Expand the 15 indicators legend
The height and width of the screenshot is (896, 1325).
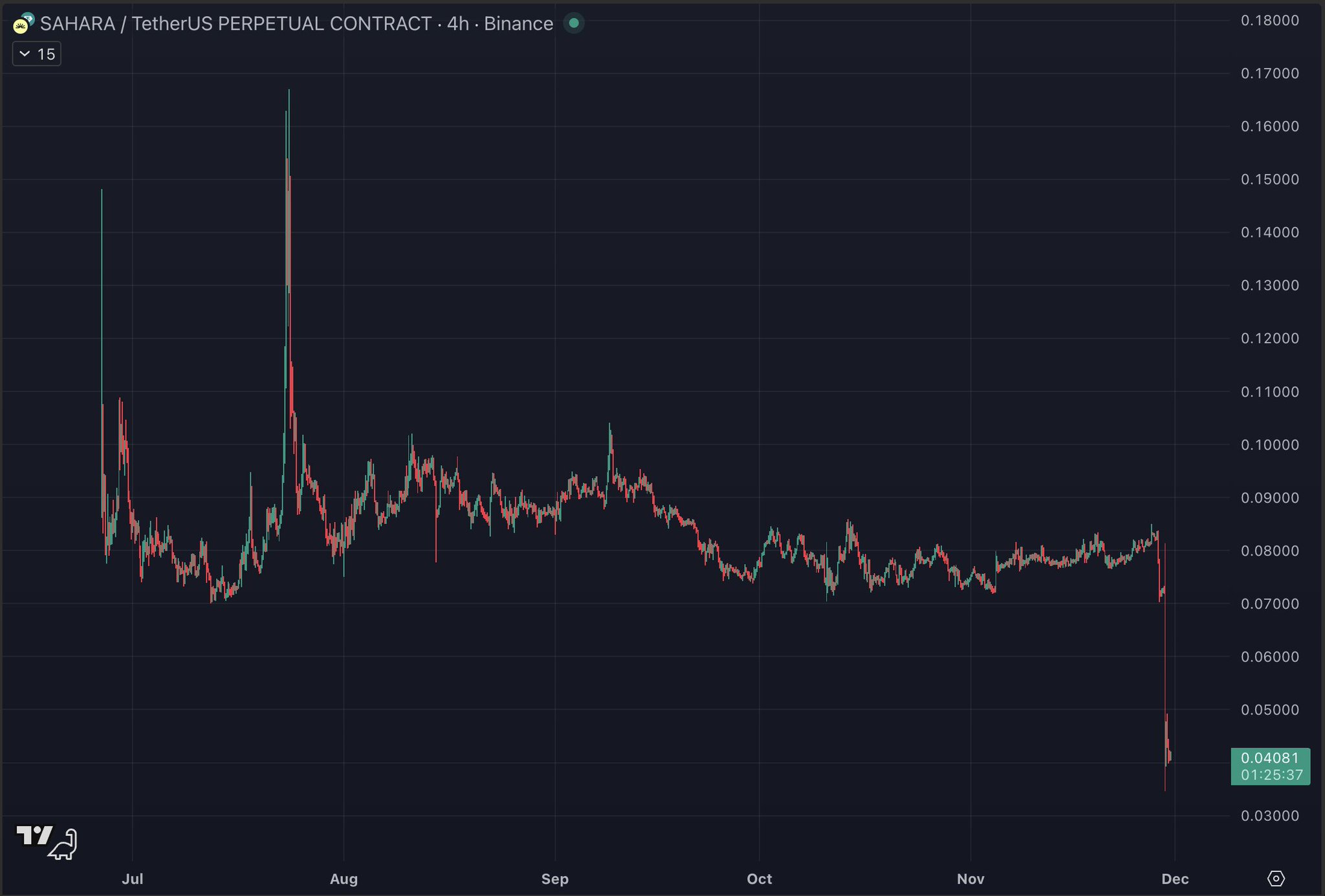pos(37,54)
